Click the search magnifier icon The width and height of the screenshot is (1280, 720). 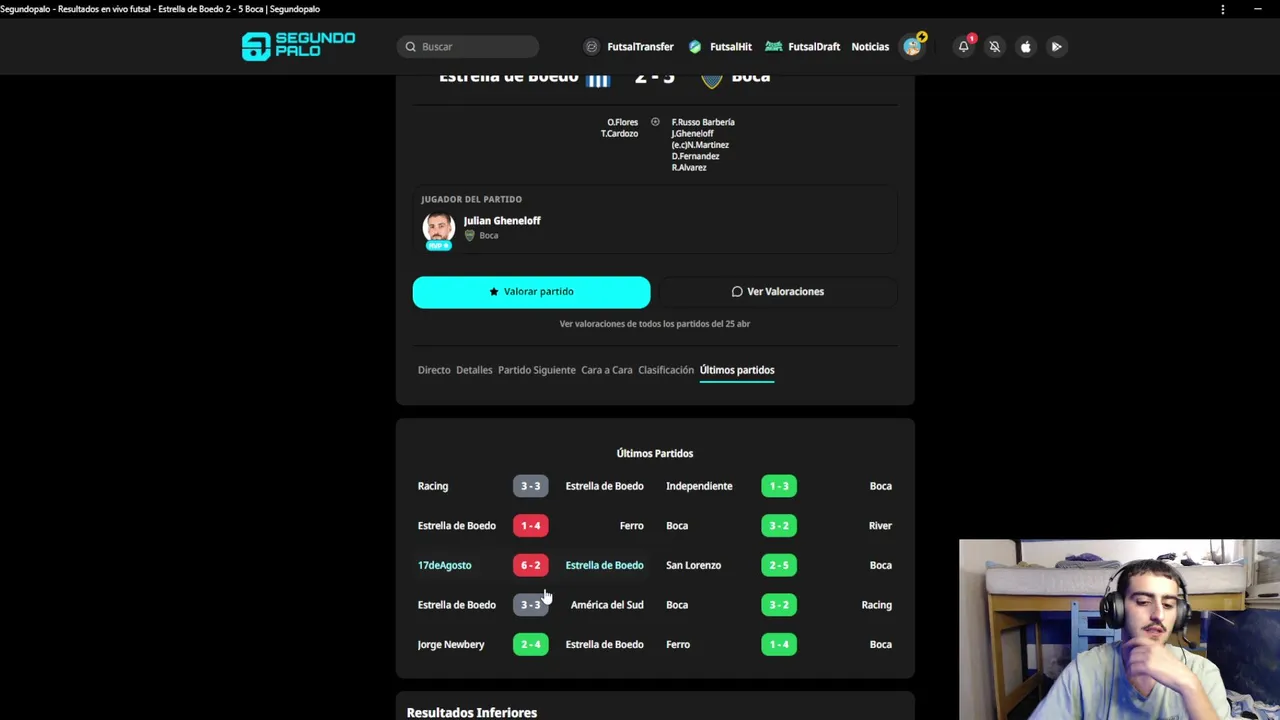[410, 46]
